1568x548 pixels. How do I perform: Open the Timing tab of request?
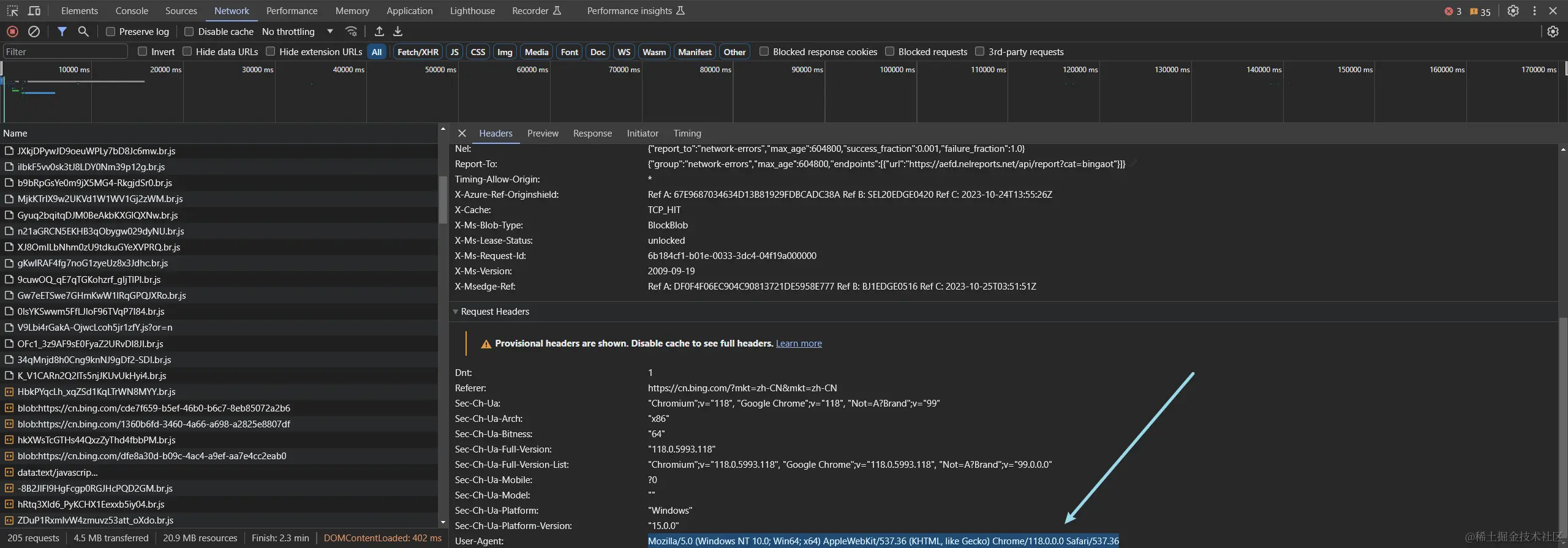tap(687, 133)
